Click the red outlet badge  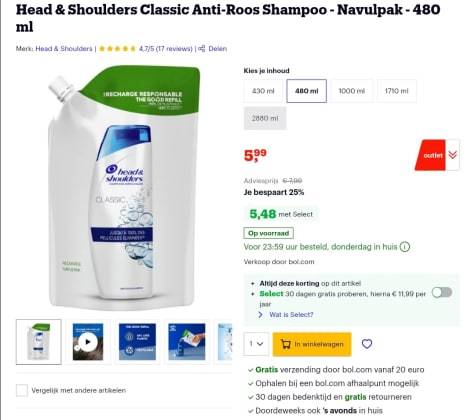(430, 155)
